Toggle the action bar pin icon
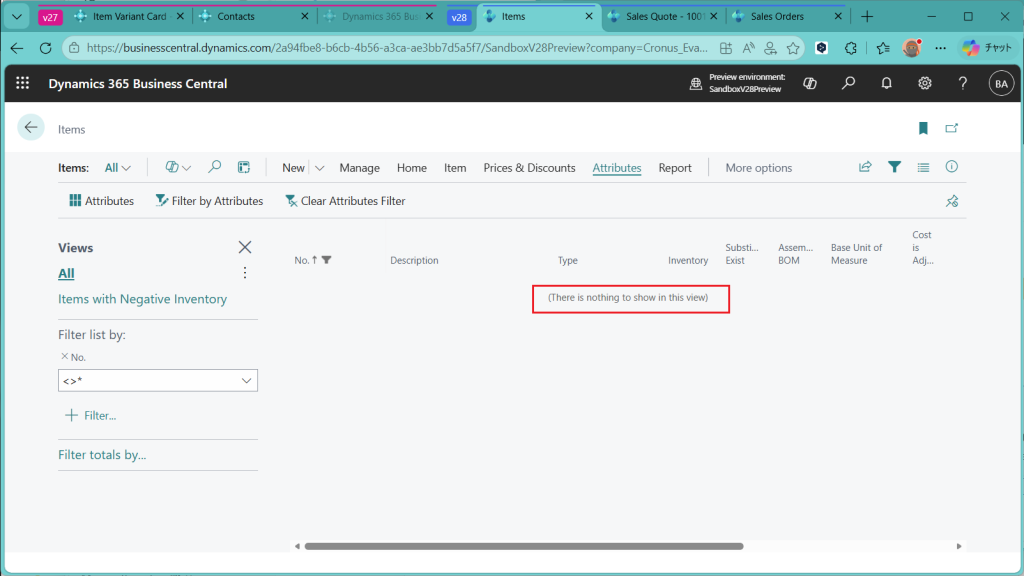This screenshot has height=576, width=1024. pos(952,201)
